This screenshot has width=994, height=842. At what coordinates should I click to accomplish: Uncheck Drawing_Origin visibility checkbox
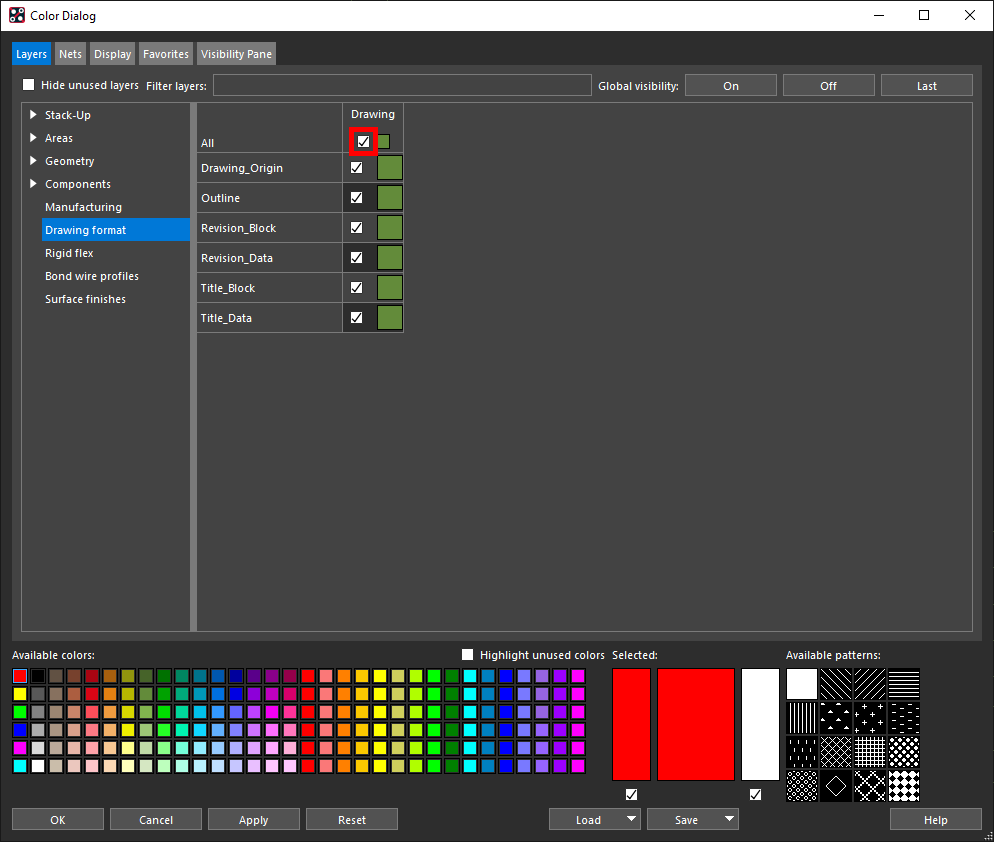pos(356,167)
